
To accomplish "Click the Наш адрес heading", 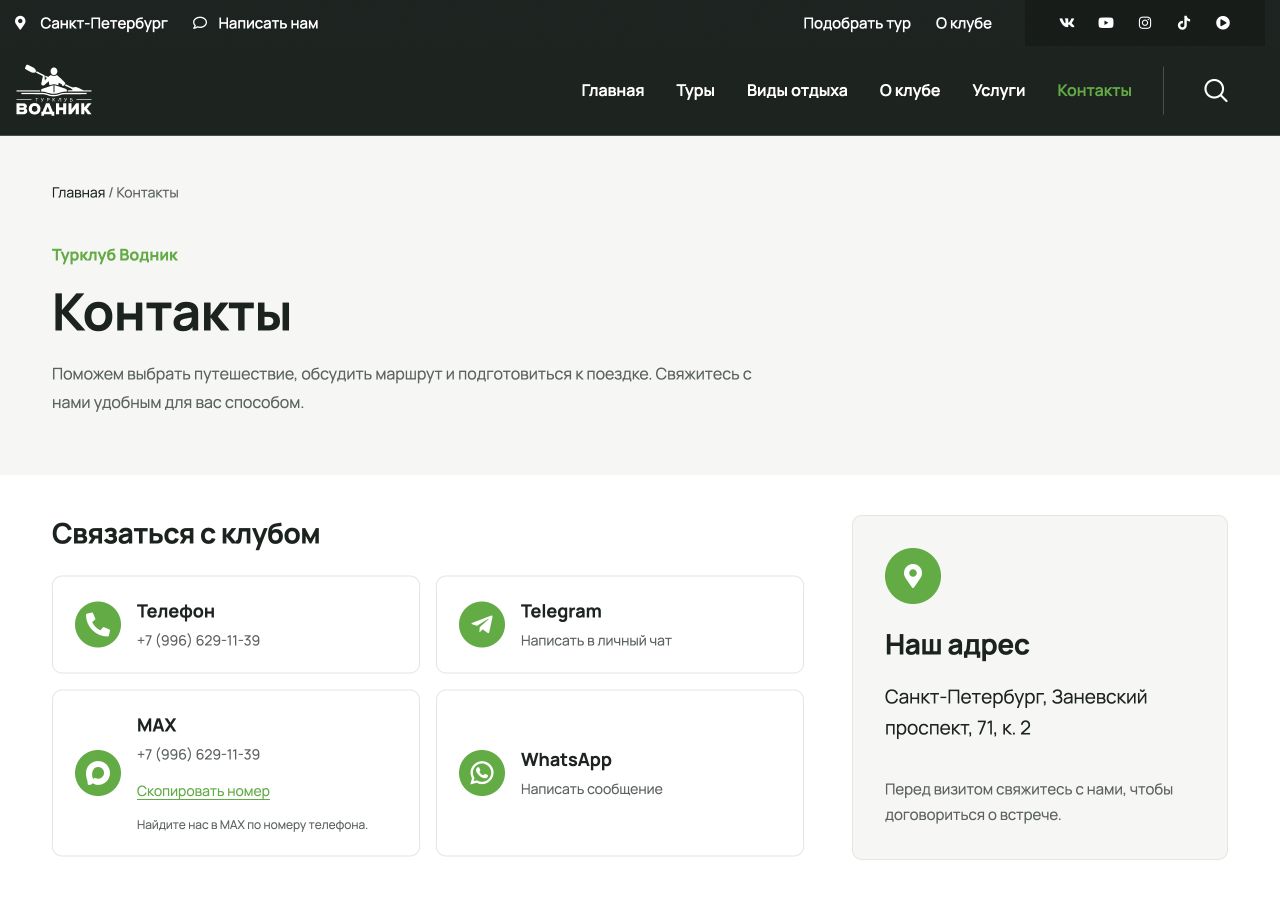I will (x=957, y=645).
